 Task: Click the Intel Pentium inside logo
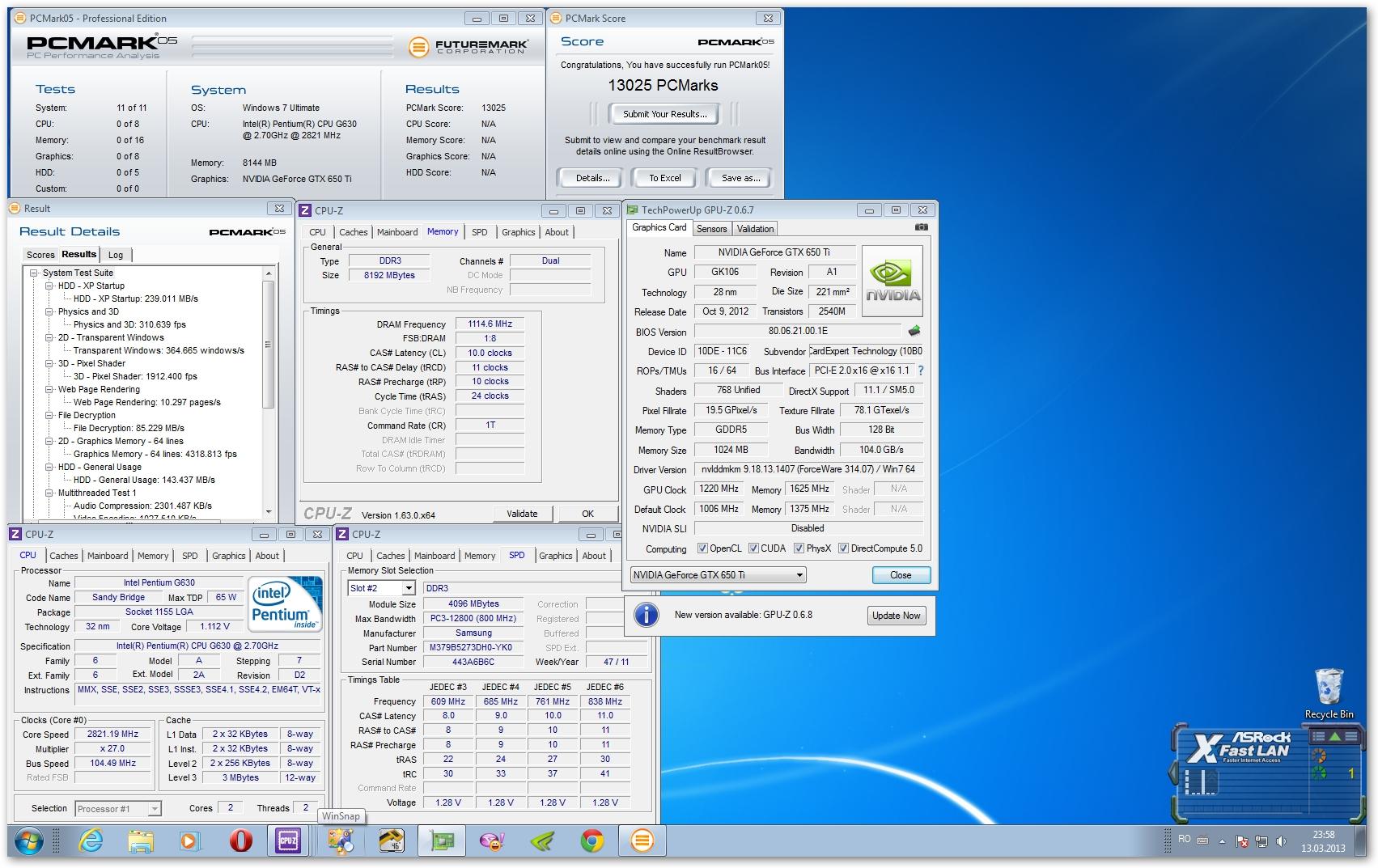285,603
